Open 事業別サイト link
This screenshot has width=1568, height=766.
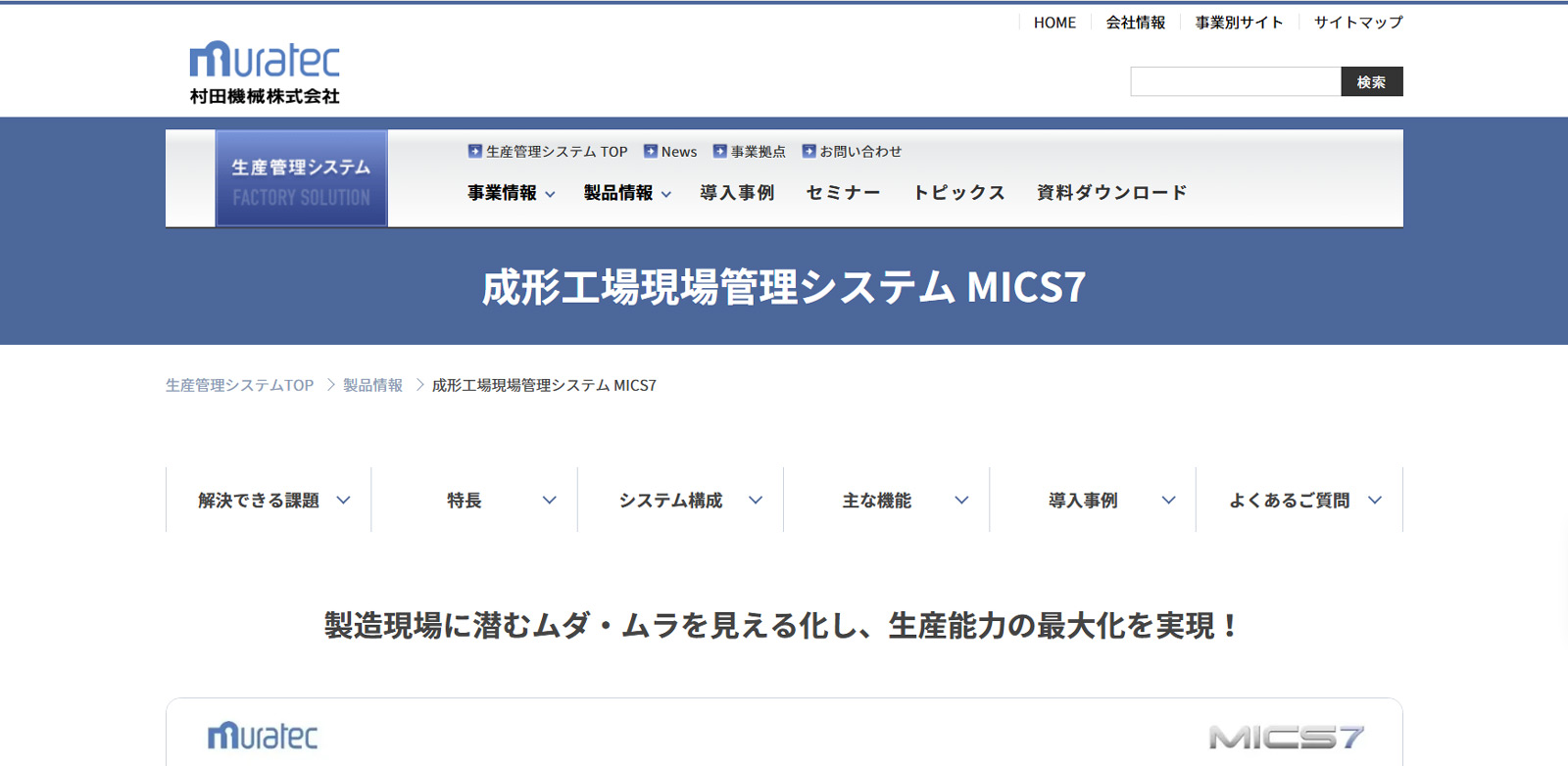pos(1240,23)
